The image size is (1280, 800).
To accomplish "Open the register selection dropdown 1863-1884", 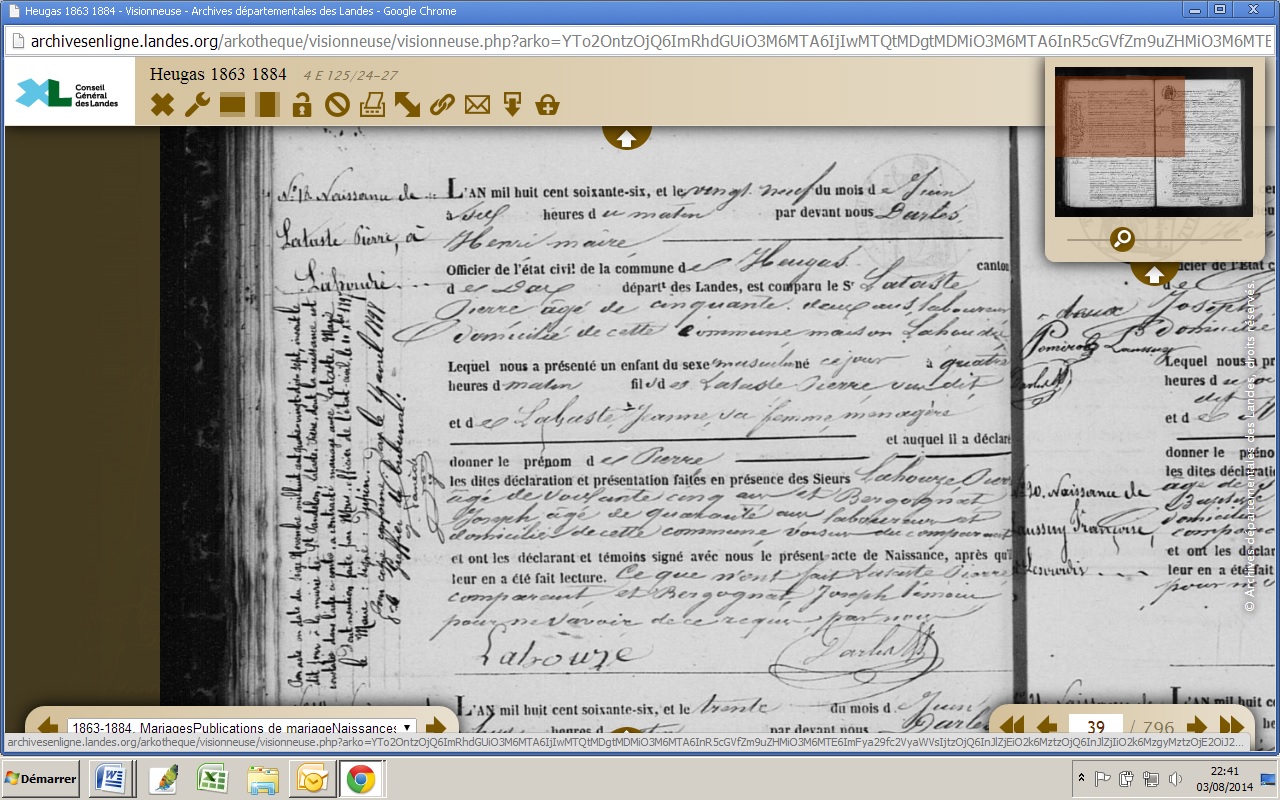I will coord(241,727).
